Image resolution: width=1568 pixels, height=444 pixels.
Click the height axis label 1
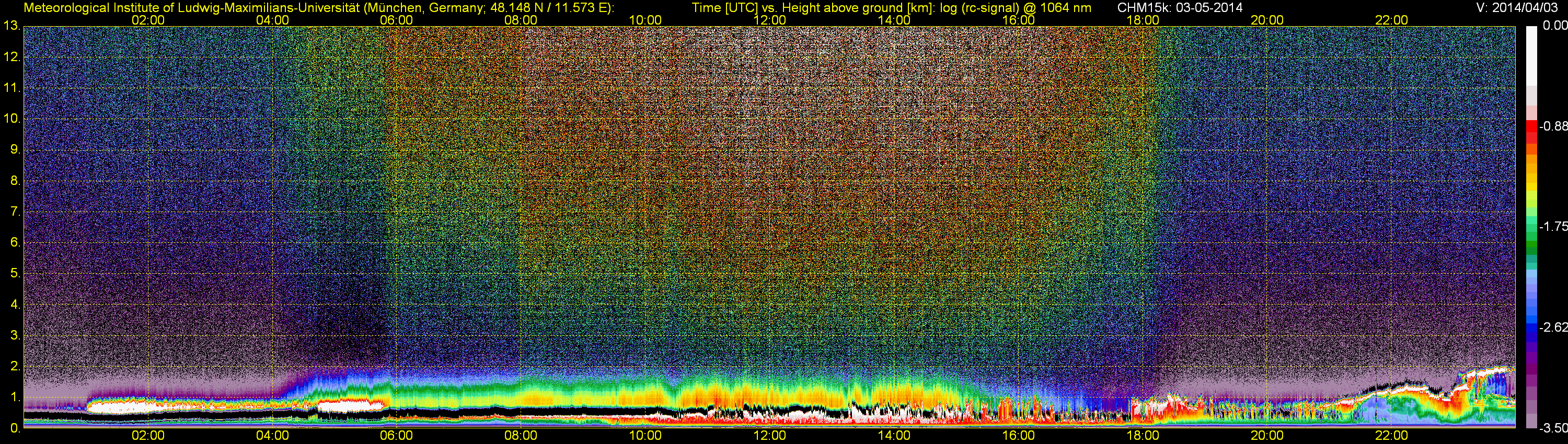[15, 397]
